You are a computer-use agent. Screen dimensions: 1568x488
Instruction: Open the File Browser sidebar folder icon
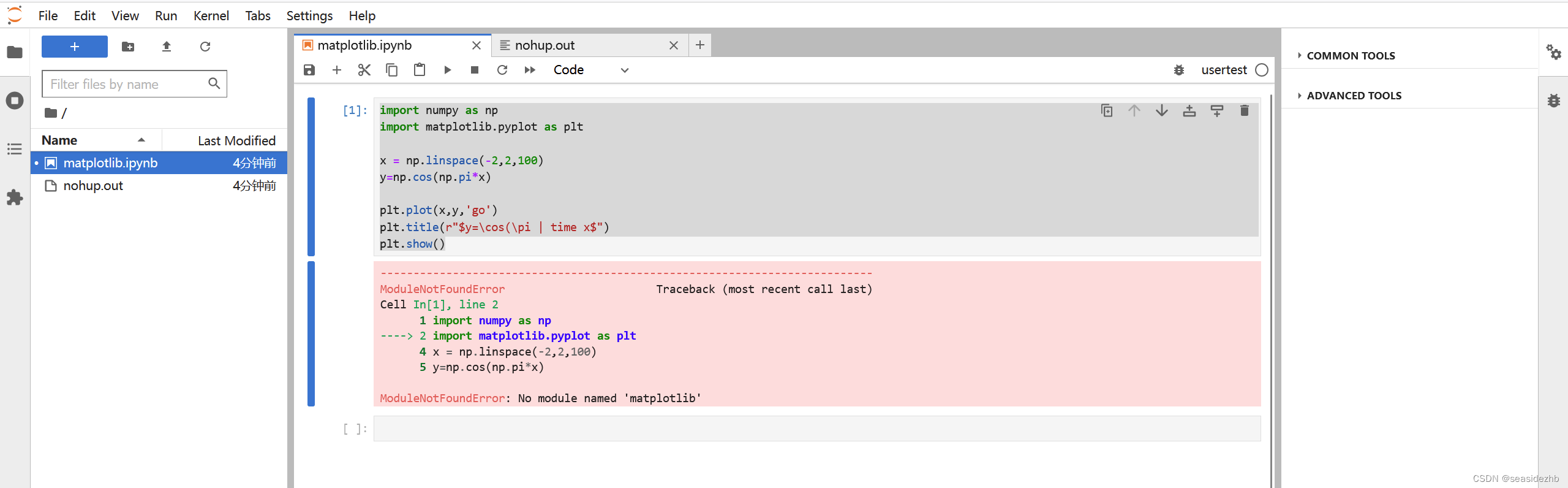[x=15, y=52]
